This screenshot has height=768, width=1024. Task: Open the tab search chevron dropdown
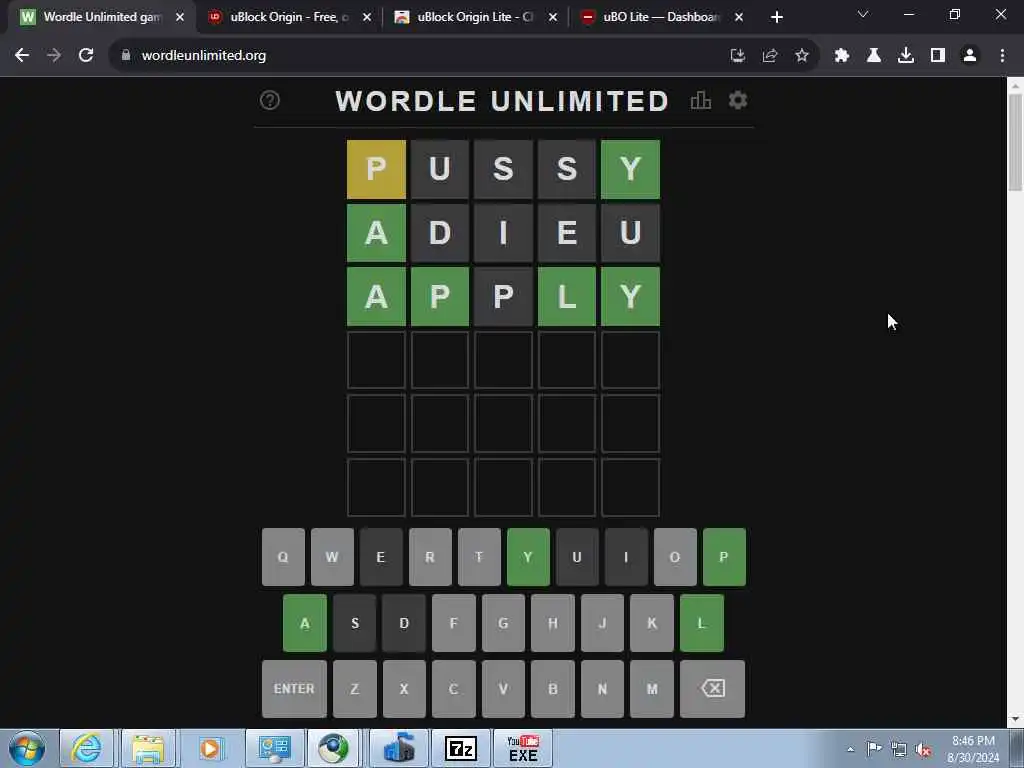click(x=863, y=14)
